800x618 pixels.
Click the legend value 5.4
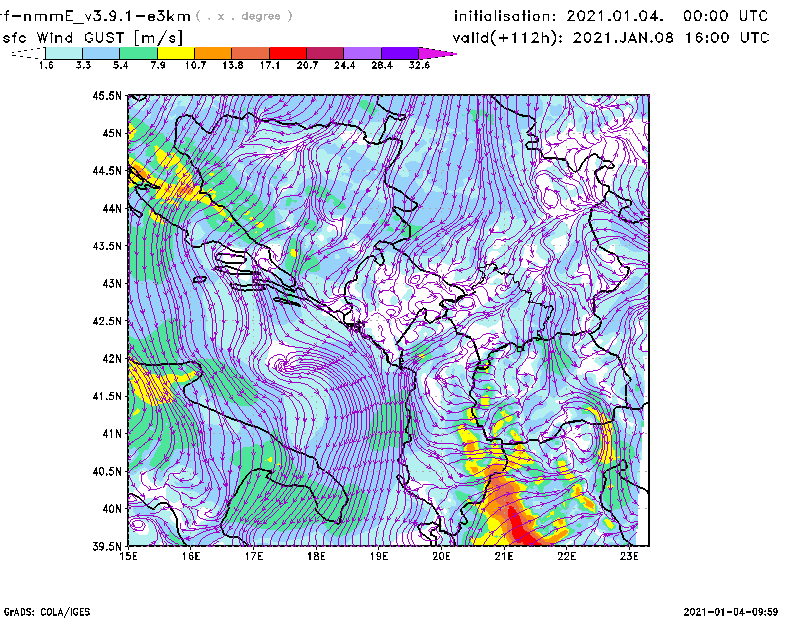(120, 65)
